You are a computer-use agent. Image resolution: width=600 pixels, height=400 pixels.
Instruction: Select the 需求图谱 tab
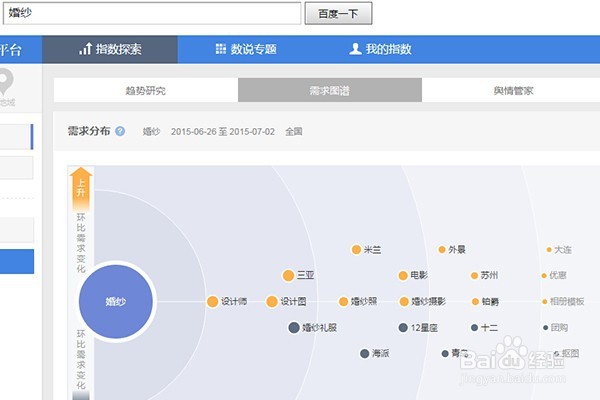click(330, 90)
